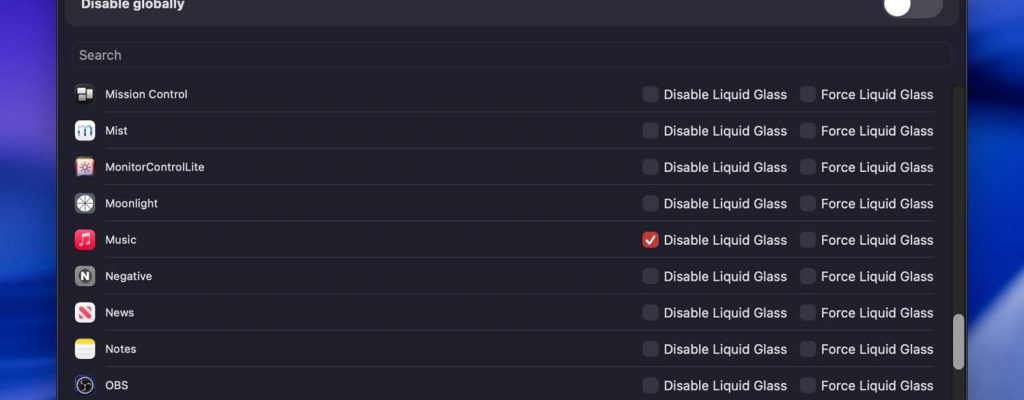Check Disable Liquid Glass for OBS
1024x400 pixels.
pyautogui.click(x=650, y=385)
